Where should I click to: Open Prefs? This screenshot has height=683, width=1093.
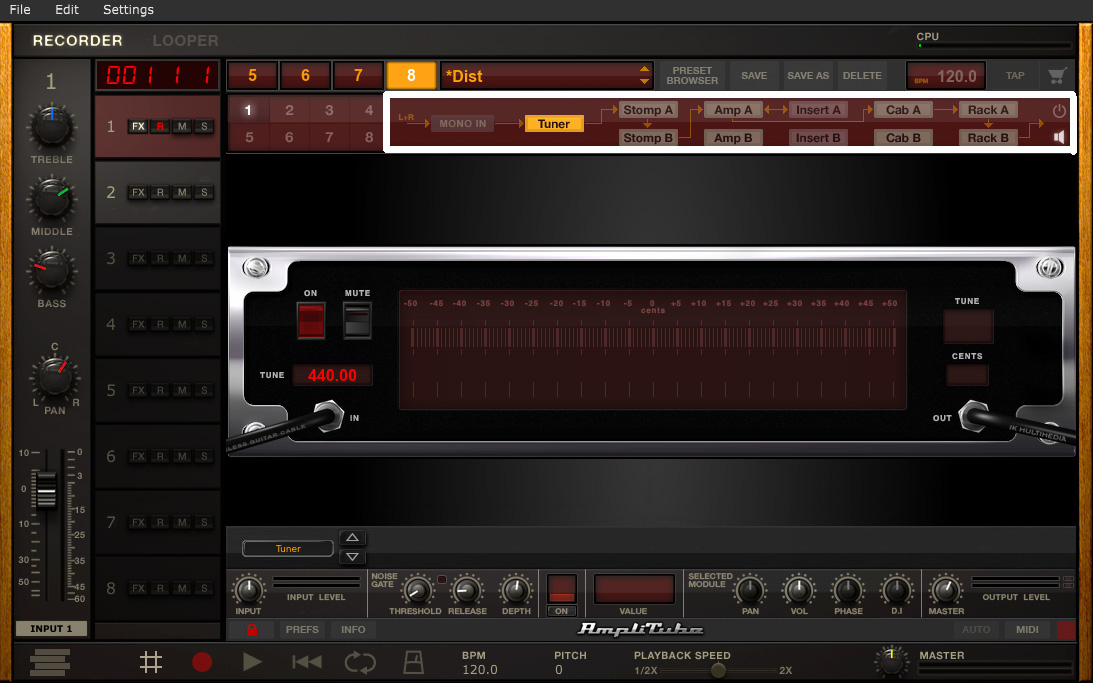click(302, 629)
